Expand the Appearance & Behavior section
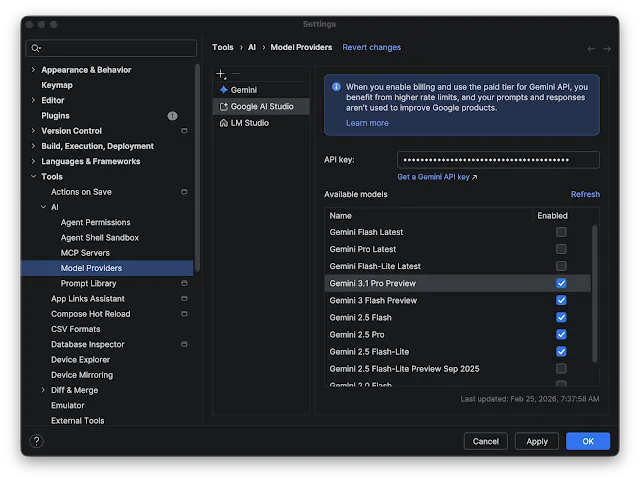The image size is (640, 482). click(x=33, y=70)
